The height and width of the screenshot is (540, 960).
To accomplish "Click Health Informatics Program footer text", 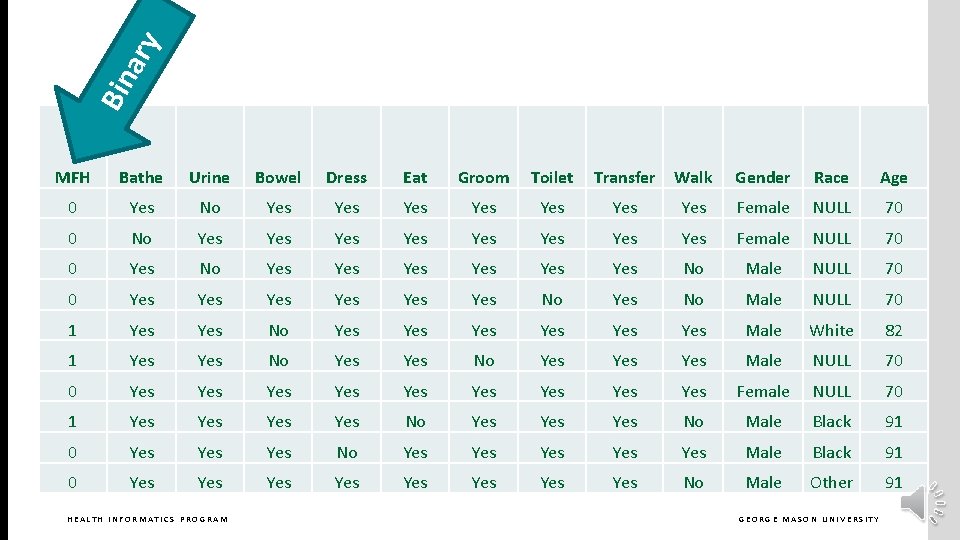I will 147,519.
